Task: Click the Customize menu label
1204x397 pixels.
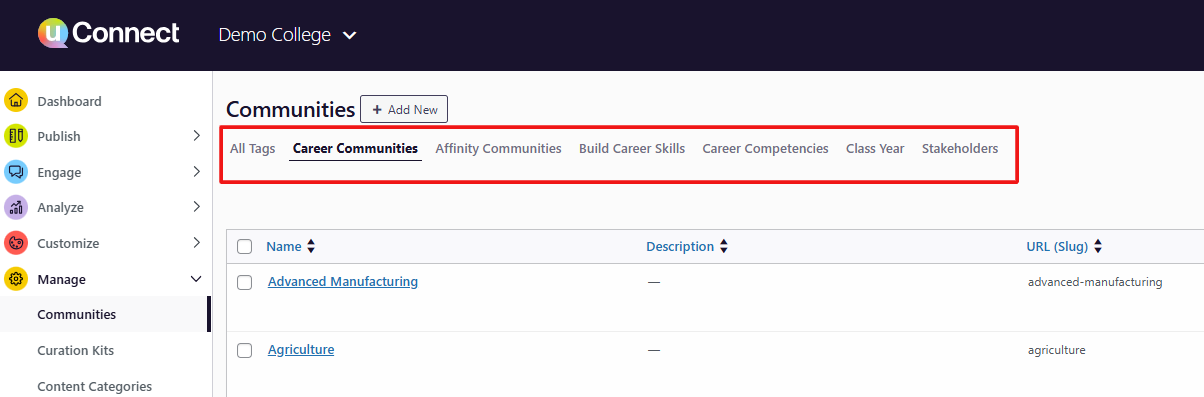Action: click(x=68, y=243)
